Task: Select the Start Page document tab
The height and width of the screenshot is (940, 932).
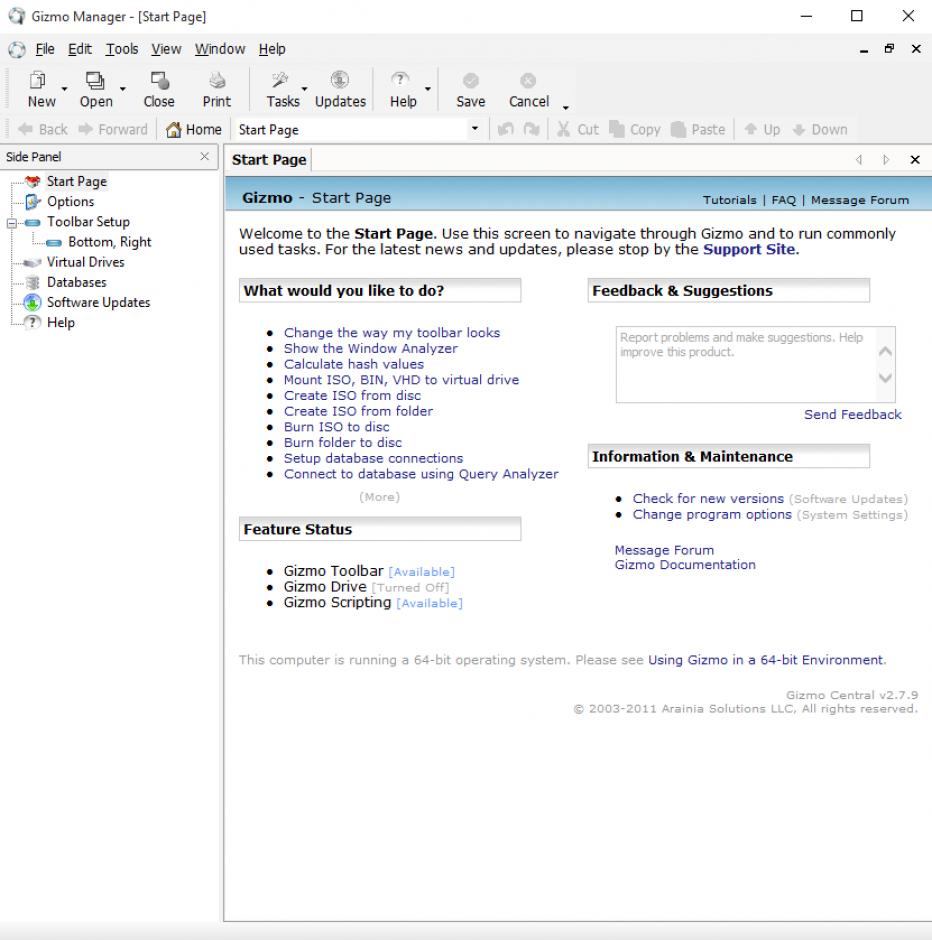Action: click(269, 160)
